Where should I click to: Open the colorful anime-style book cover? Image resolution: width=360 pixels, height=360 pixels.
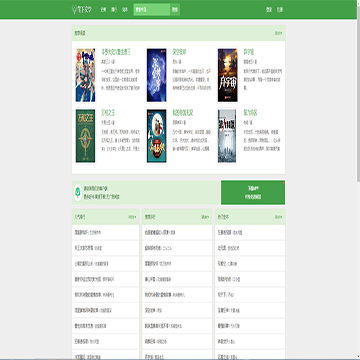(85, 75)
